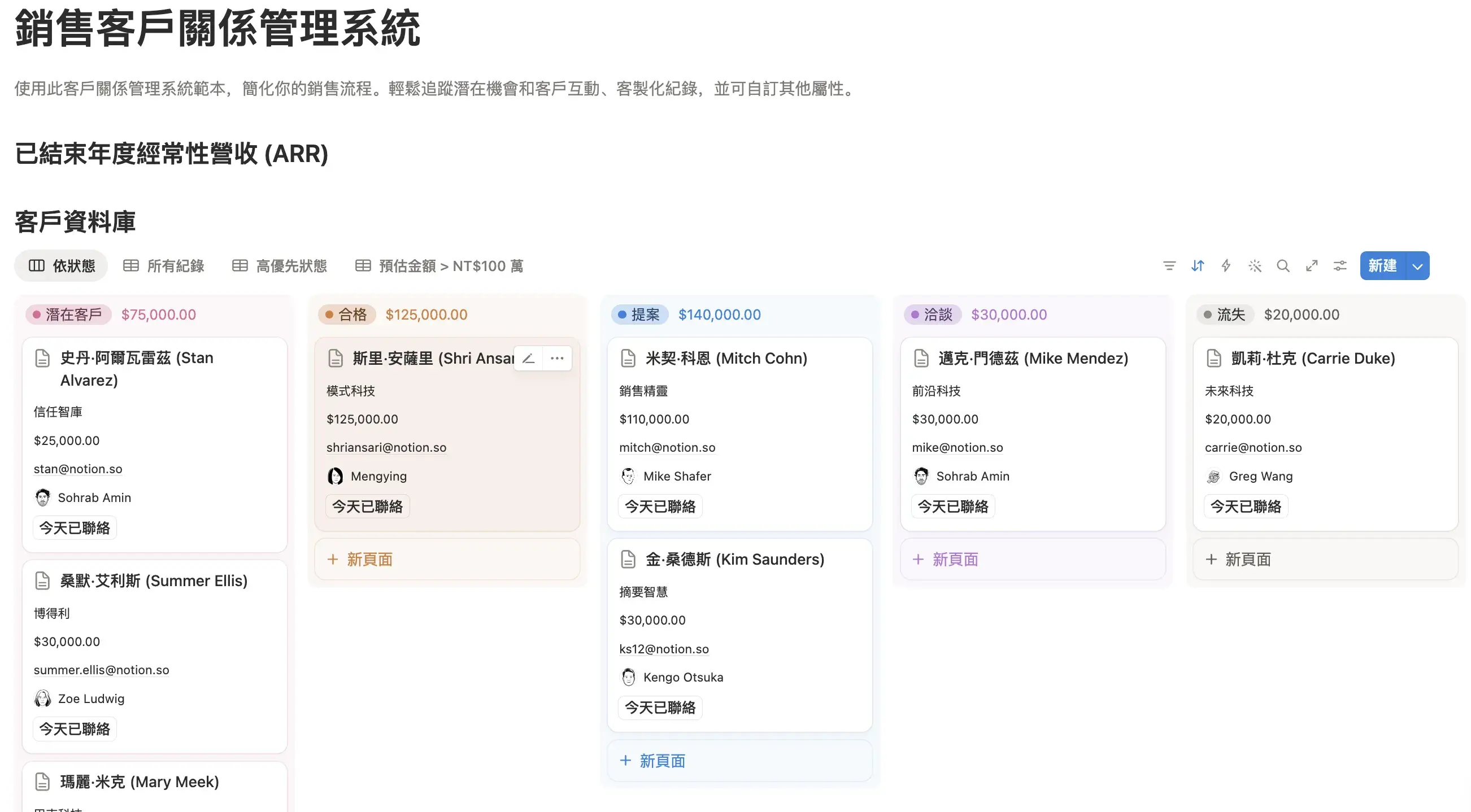Open the 潛在客戶 status group options

coord(68,315)
